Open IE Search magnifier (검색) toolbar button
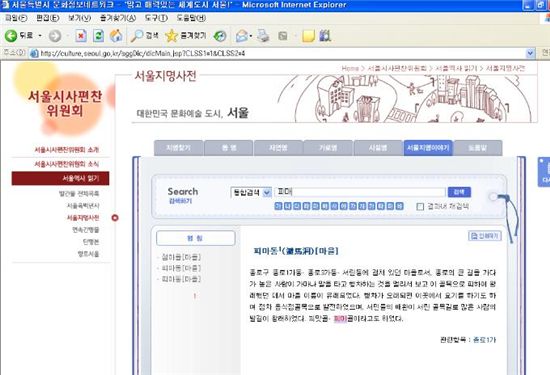 pyautogui.click(x=144, y=36)
